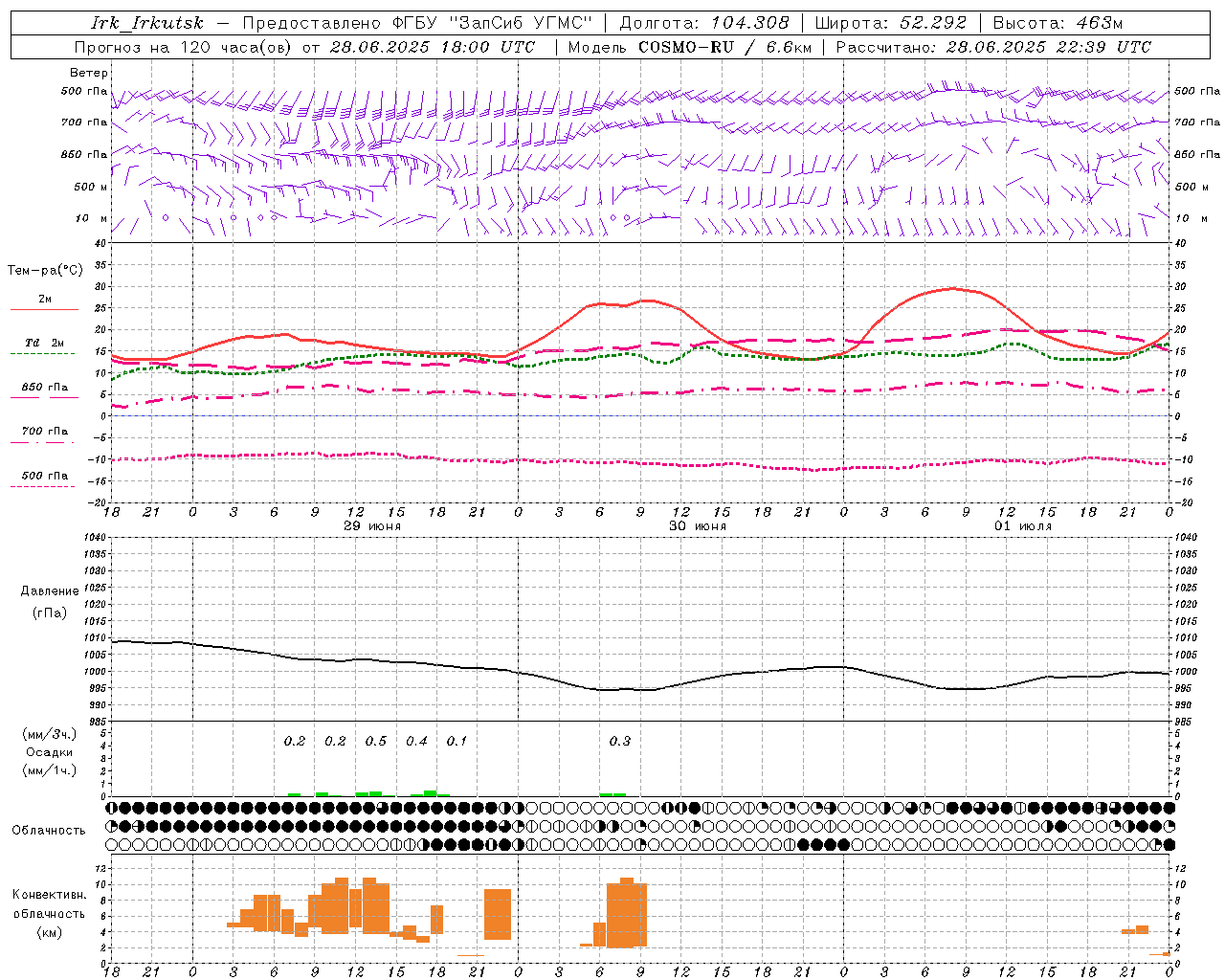1225x980 pixels.
Task: Click the Облачность cloud cover label
Action: click(49, 831)
